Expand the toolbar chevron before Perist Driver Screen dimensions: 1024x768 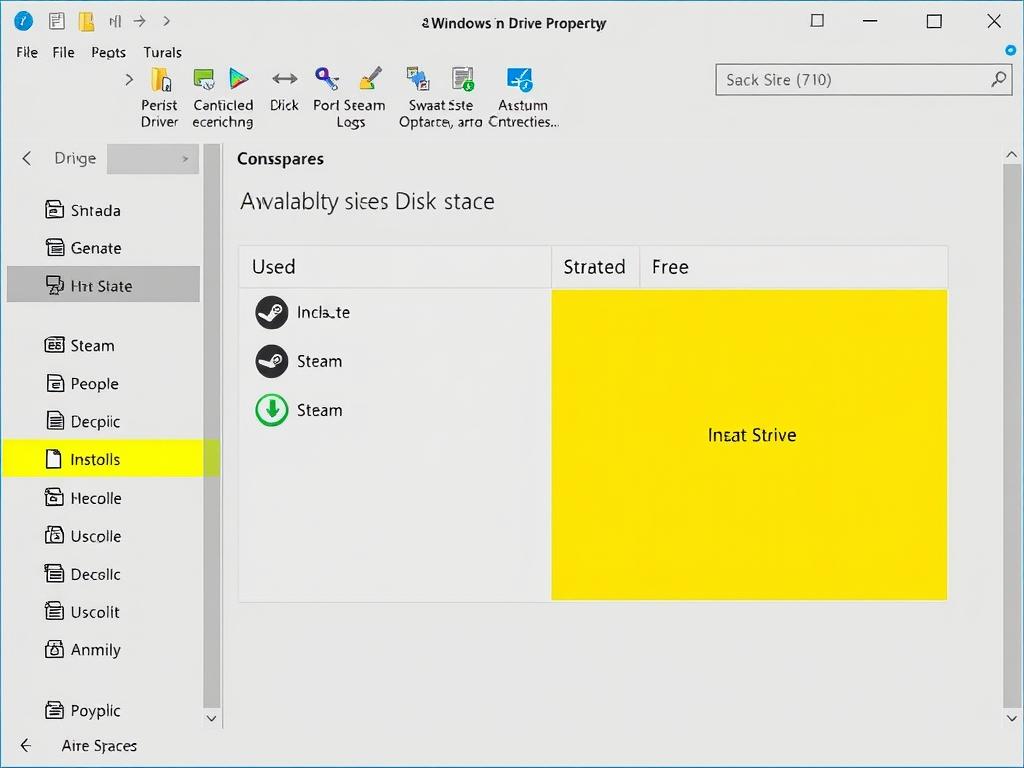129,79
